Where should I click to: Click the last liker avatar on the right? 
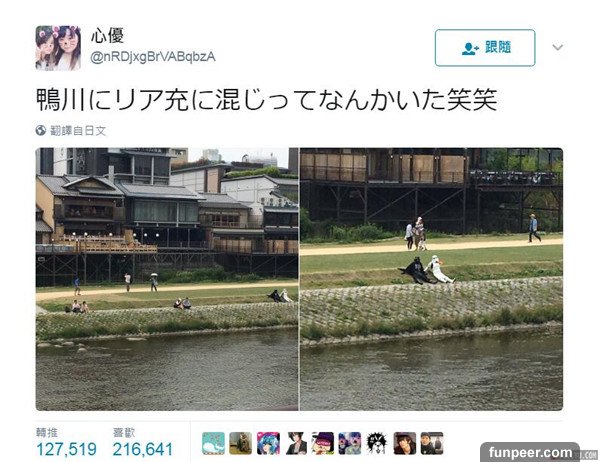pos(432,443)
